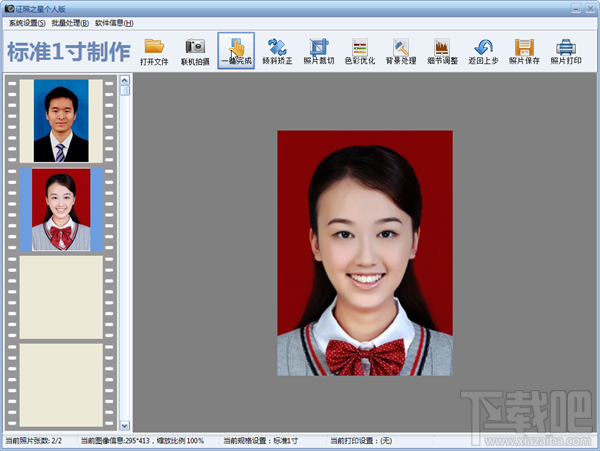
Task: Click the filmstrip scrollbar down arrow
Action: click(x=125, y=426)
